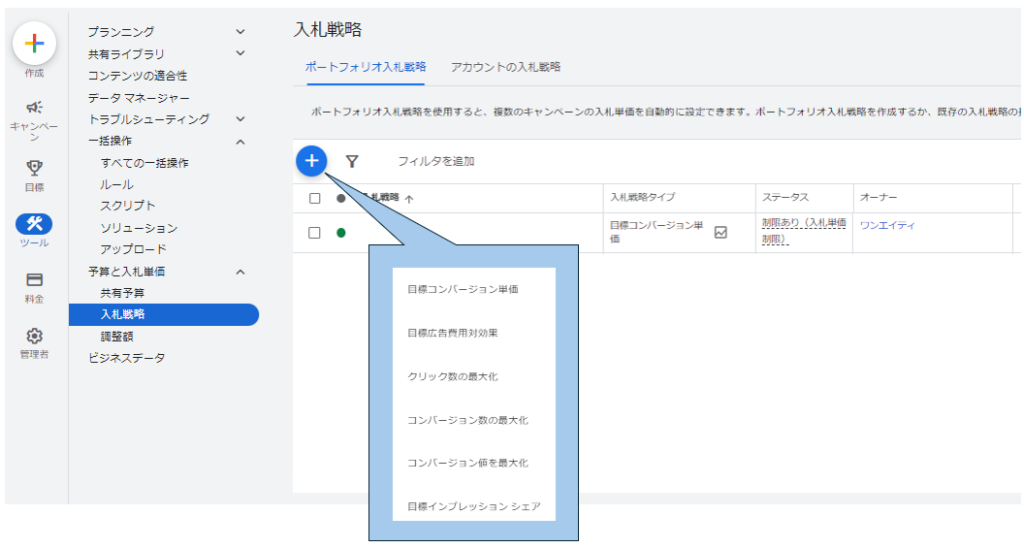Collapse the 予算と入札単価 section chevron
This screenshot has width=1024, height=548.
tap(240, 271)
